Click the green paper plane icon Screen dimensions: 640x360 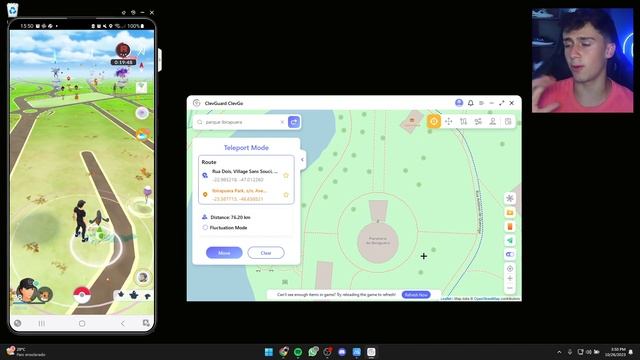click(510, 240)
